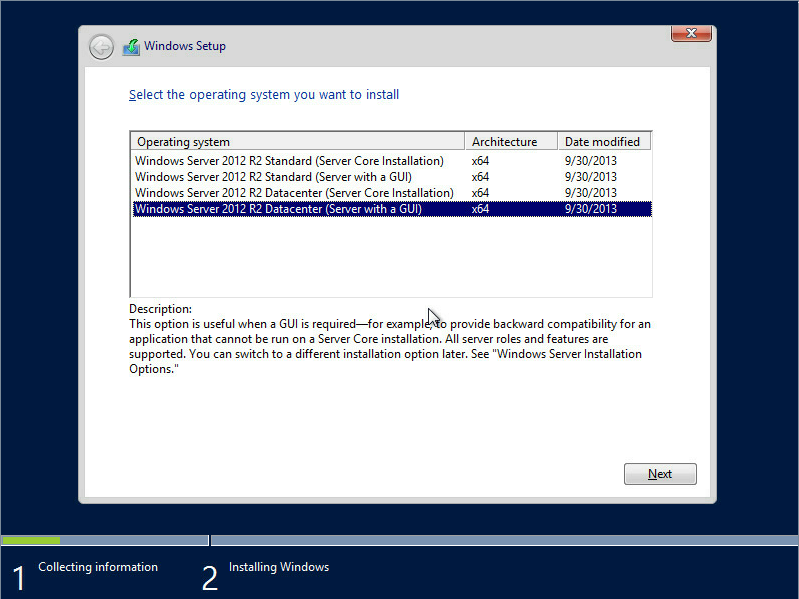The image size is (799, 599).
Task: Click the Windows Setup title icon
Action: coord(131,47)
